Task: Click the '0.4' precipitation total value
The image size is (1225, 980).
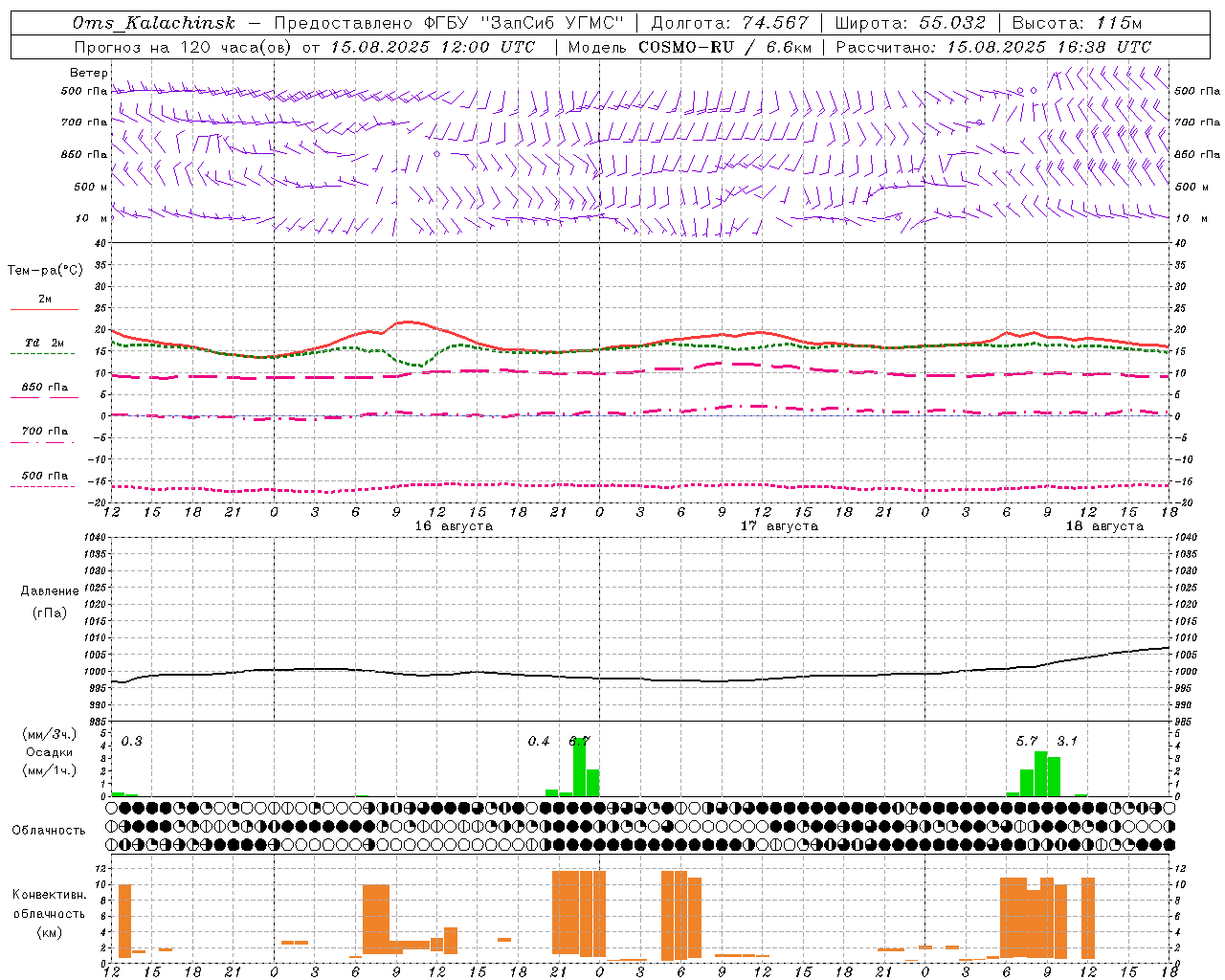Action: (539, 741)
